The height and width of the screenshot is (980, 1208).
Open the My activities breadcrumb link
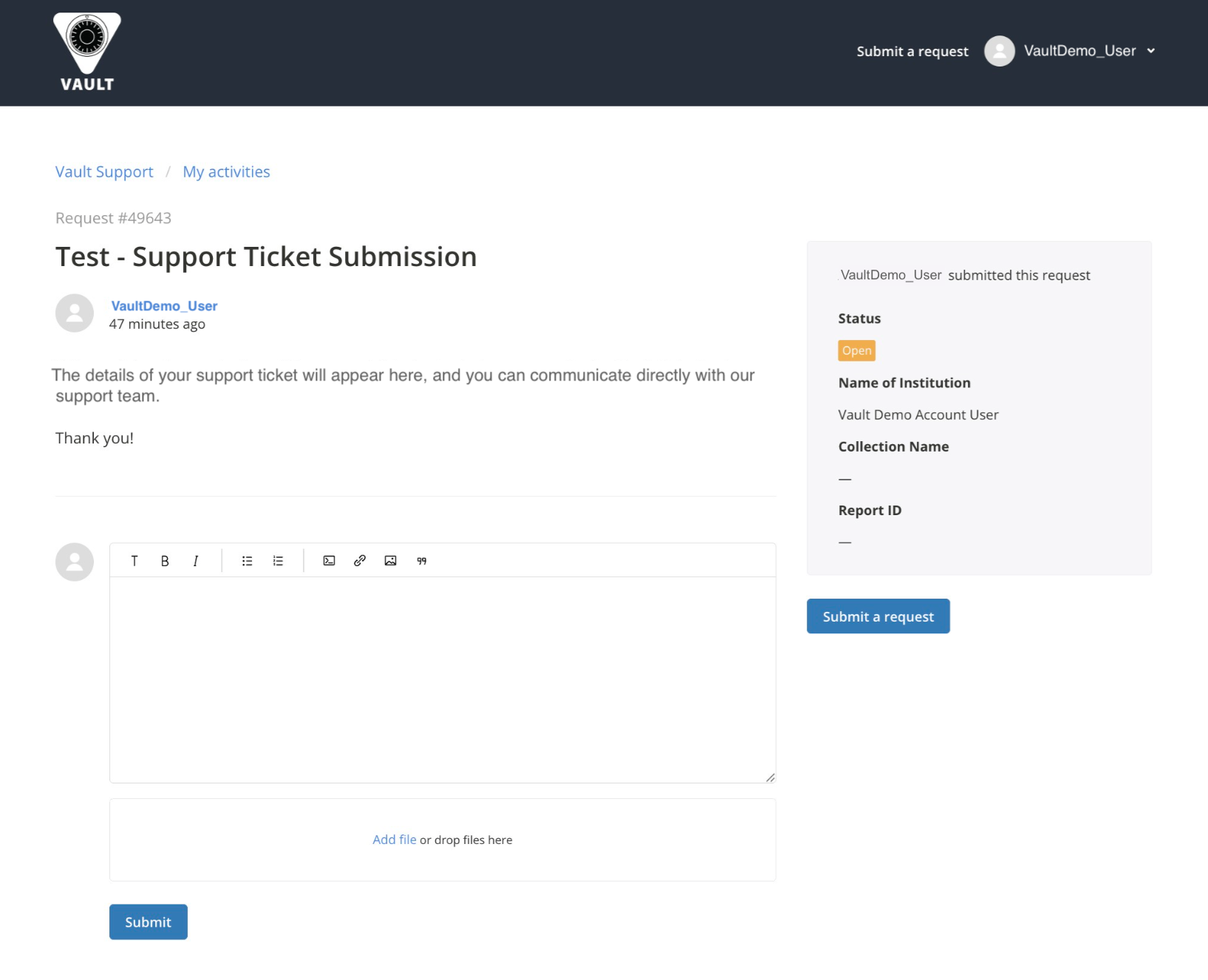click(x=226, y=171)
